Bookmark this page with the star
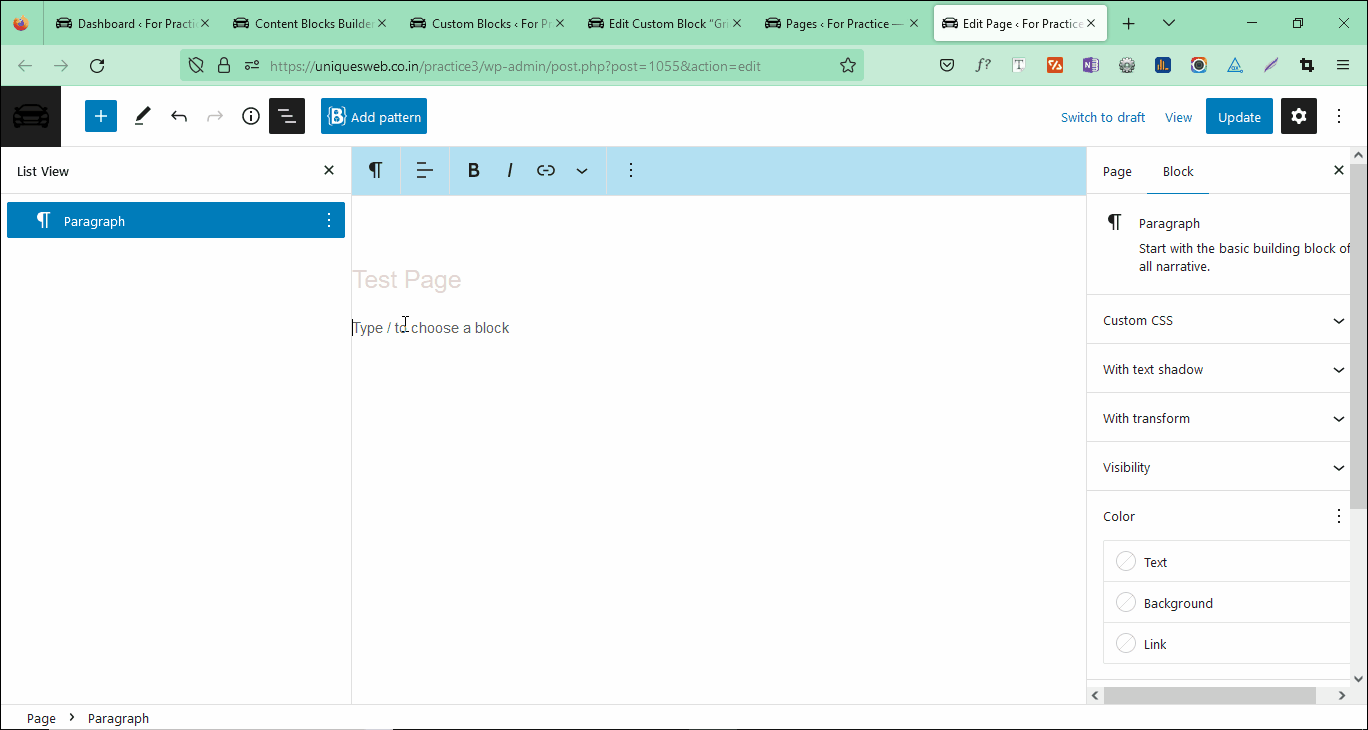This screenshot has height=730, width=1368. pyautogui.click(x=848, y=66)
